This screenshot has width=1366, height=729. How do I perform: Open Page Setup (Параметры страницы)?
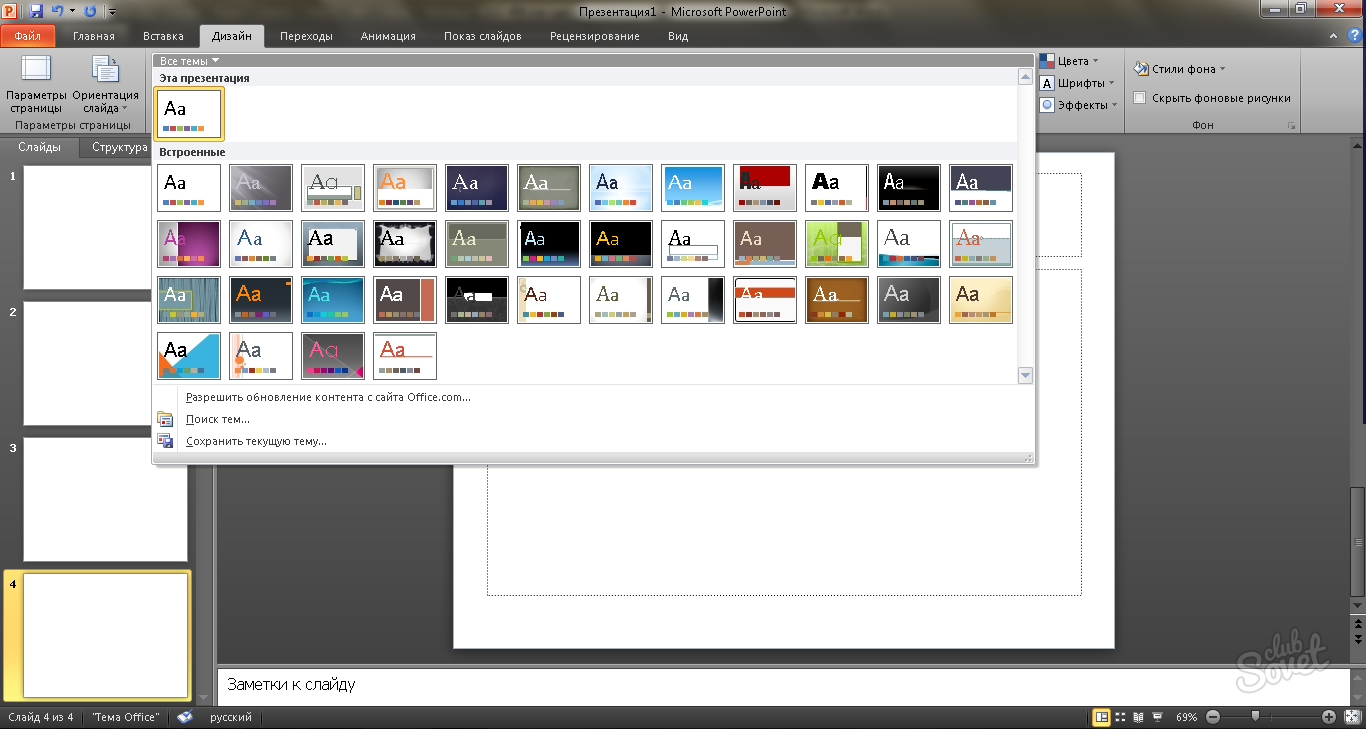(x=36, y=84)
